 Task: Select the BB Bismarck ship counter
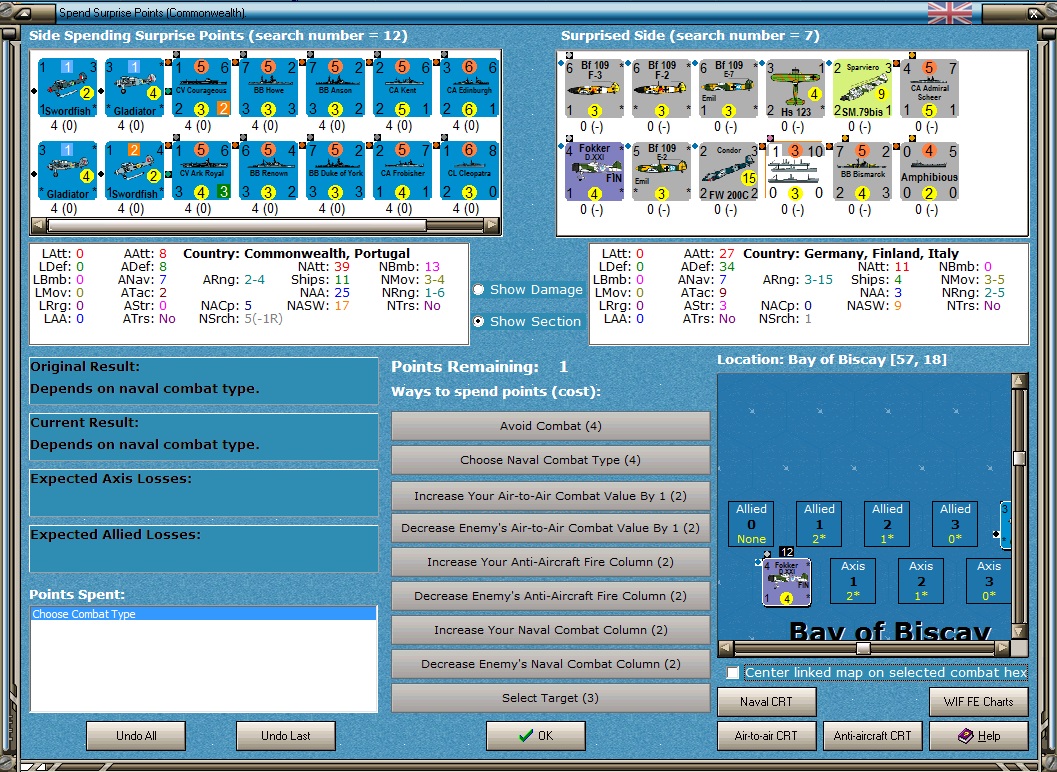[x=862, y=171]
